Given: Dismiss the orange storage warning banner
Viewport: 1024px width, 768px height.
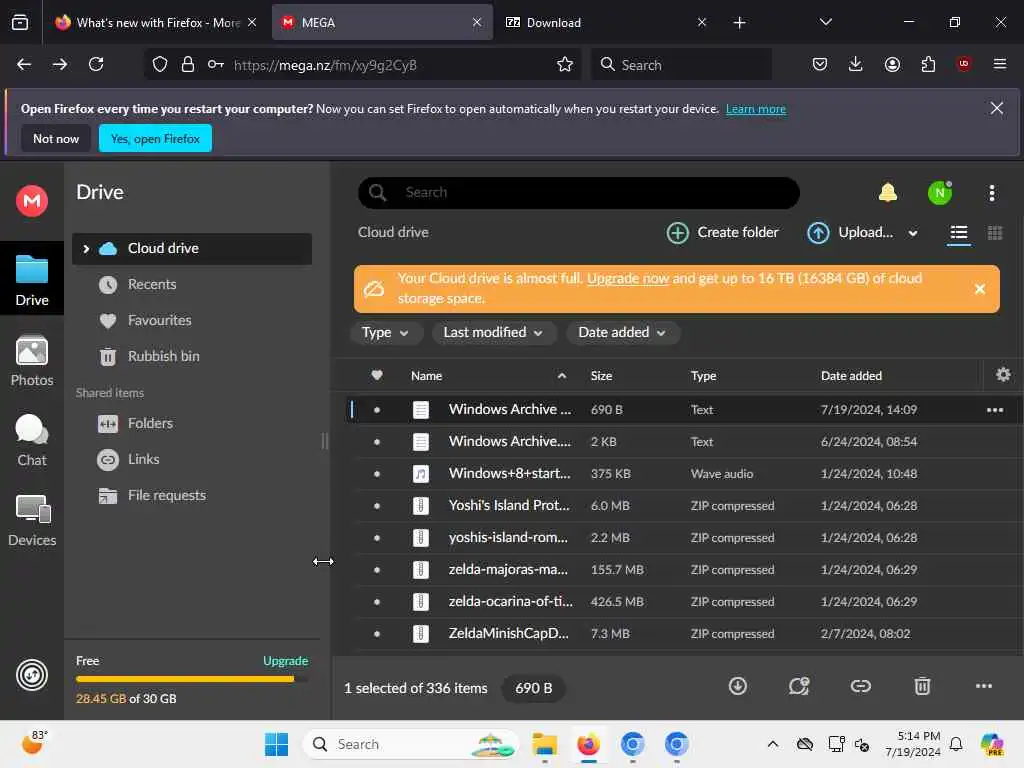Looking at the screenshot, I should (980, 289).
